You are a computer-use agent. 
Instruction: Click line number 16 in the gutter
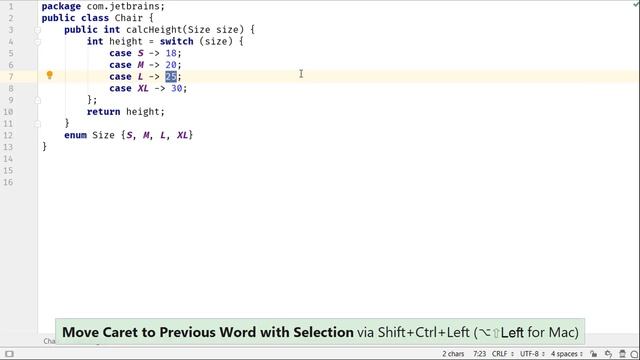click(x=8, y=182)
